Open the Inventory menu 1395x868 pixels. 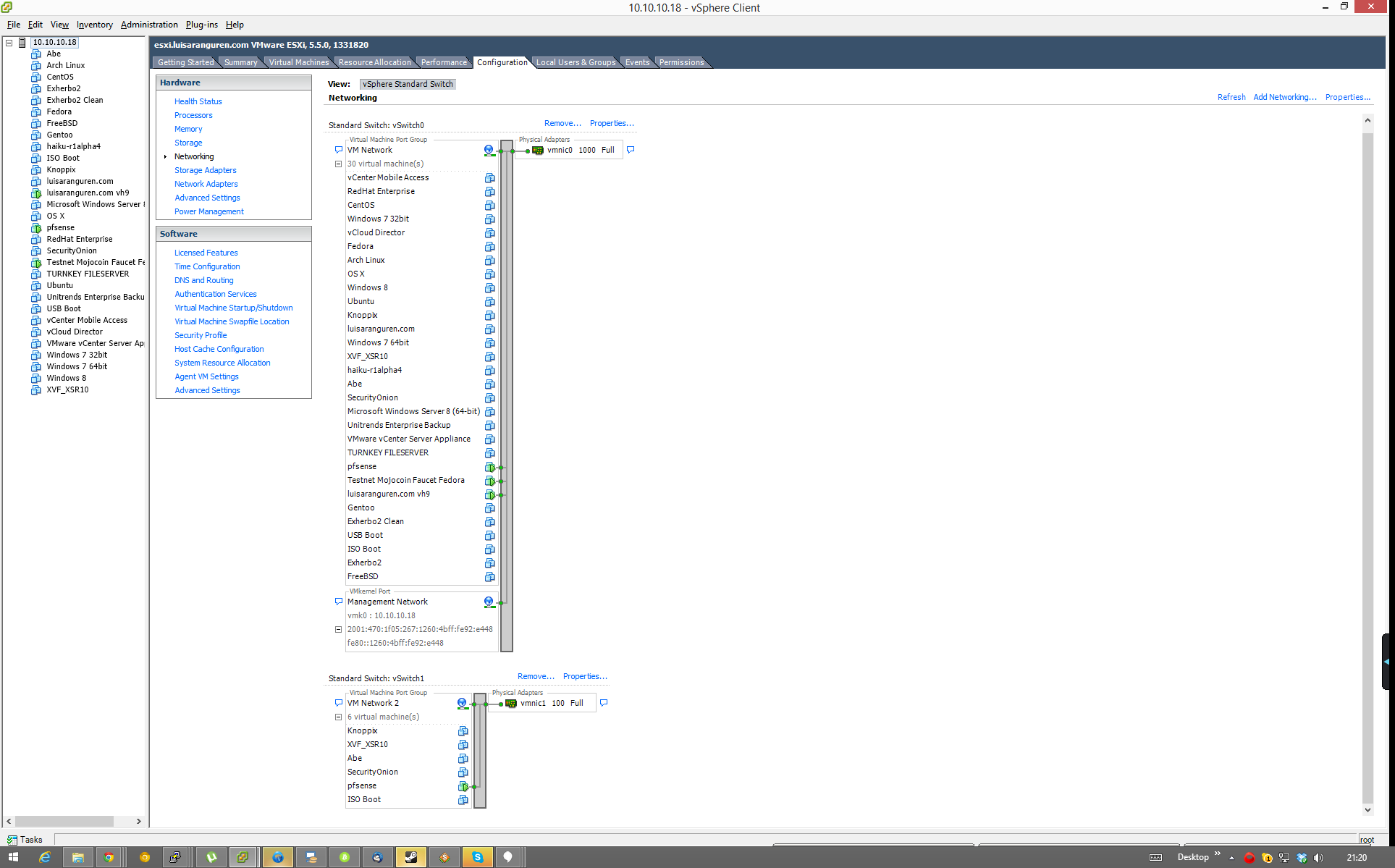95,25
